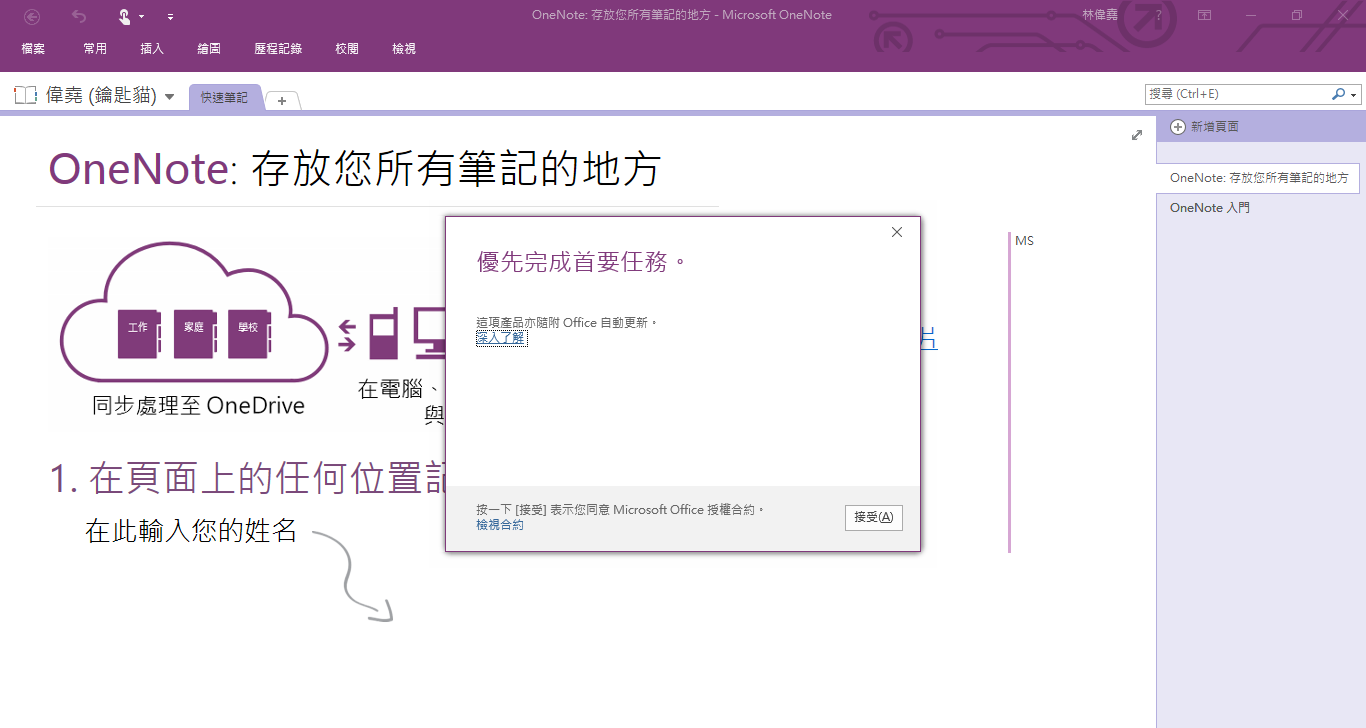This screenshot has width=1366, height=728.
Task: Open Customize Quick Access Toolbar dropdown
Action: pyautogui.click(x=170, y=17)
